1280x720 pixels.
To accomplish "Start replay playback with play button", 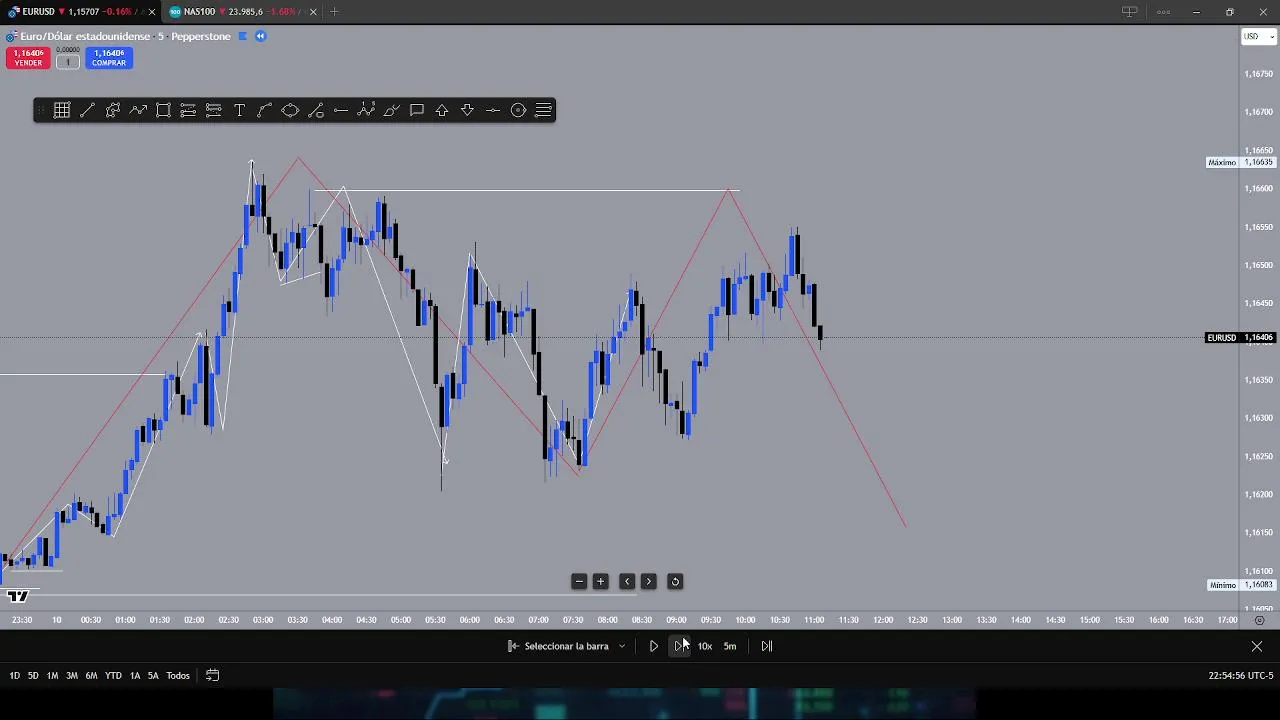I will 653,646.
